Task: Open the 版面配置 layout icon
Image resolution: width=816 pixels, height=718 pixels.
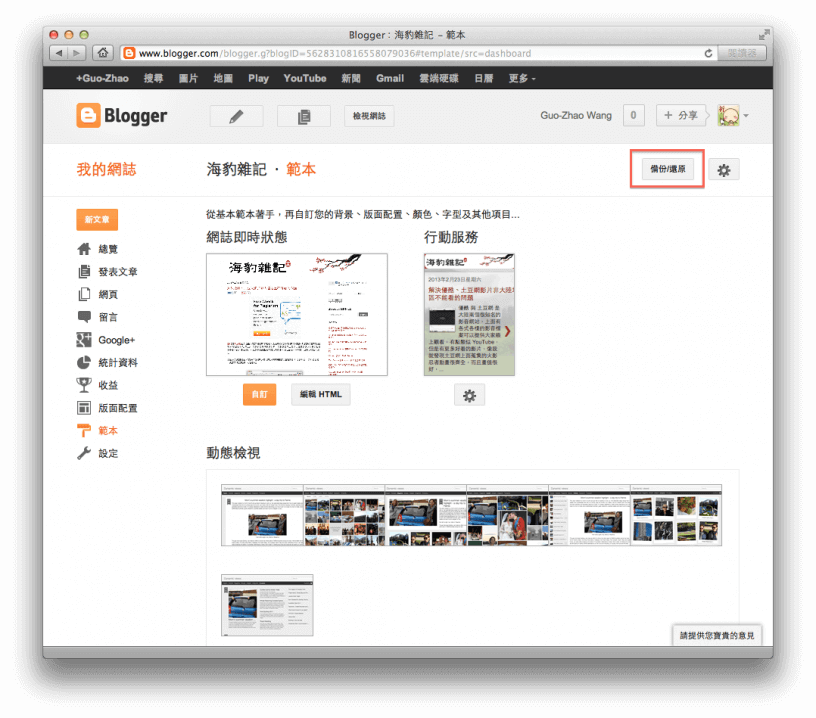Action: pyautogui.click(x=84, y=408)
